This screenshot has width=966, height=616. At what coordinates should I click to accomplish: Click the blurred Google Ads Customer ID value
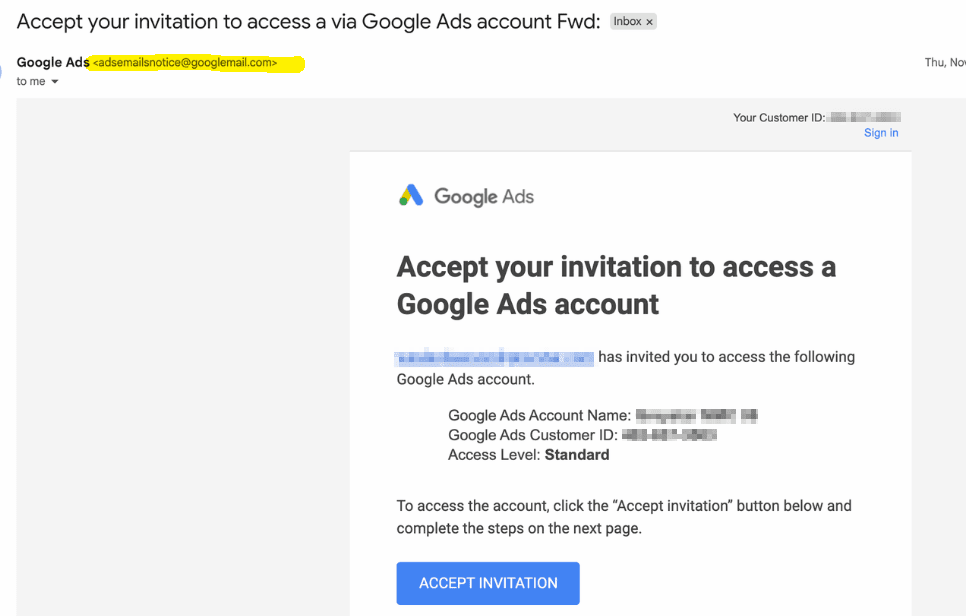coord(669,435)
